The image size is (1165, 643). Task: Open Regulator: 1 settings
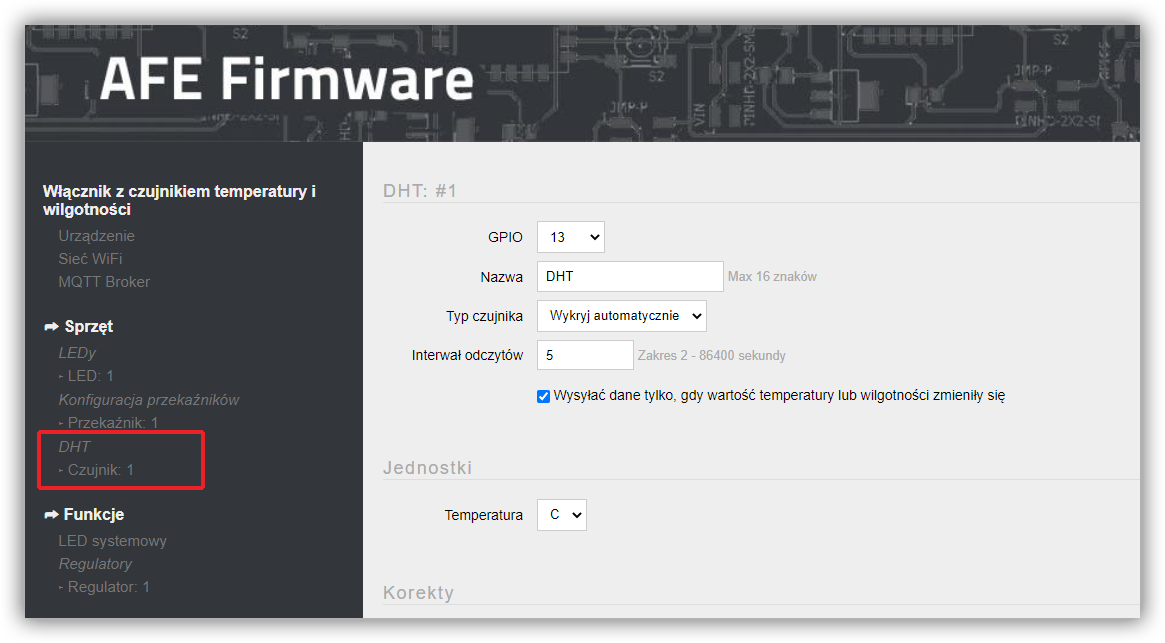coord(108,587)
